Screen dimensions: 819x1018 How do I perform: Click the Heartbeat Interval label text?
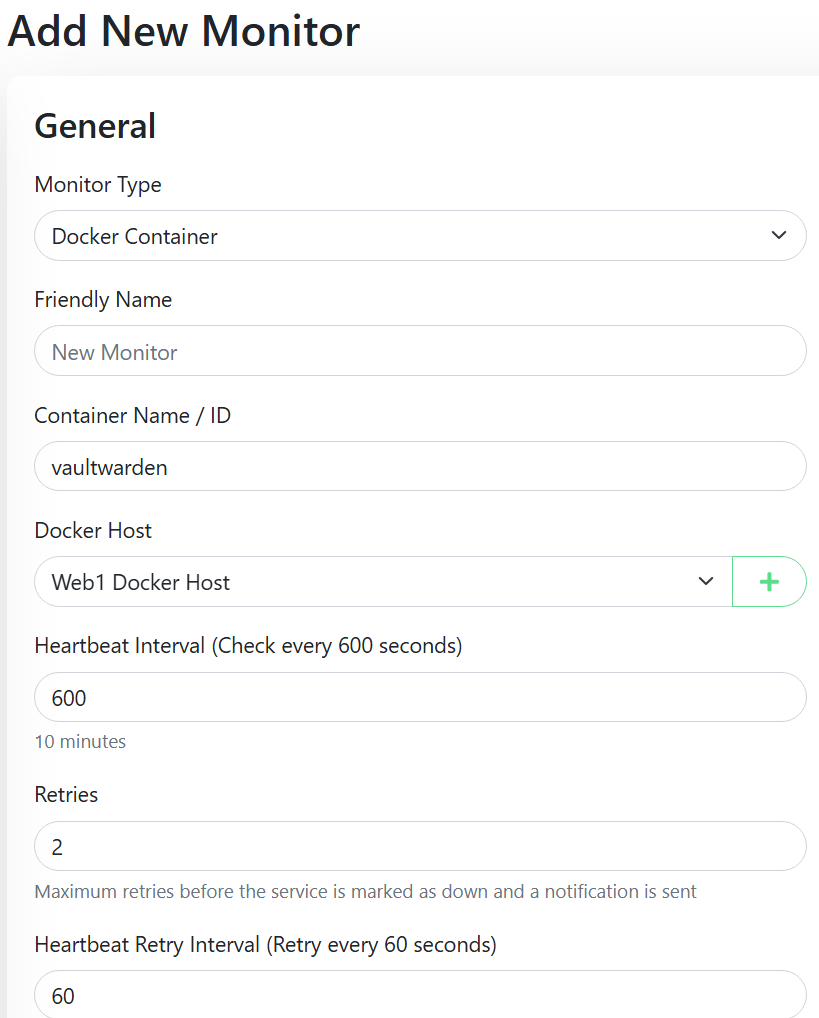[x=248, y=646]
